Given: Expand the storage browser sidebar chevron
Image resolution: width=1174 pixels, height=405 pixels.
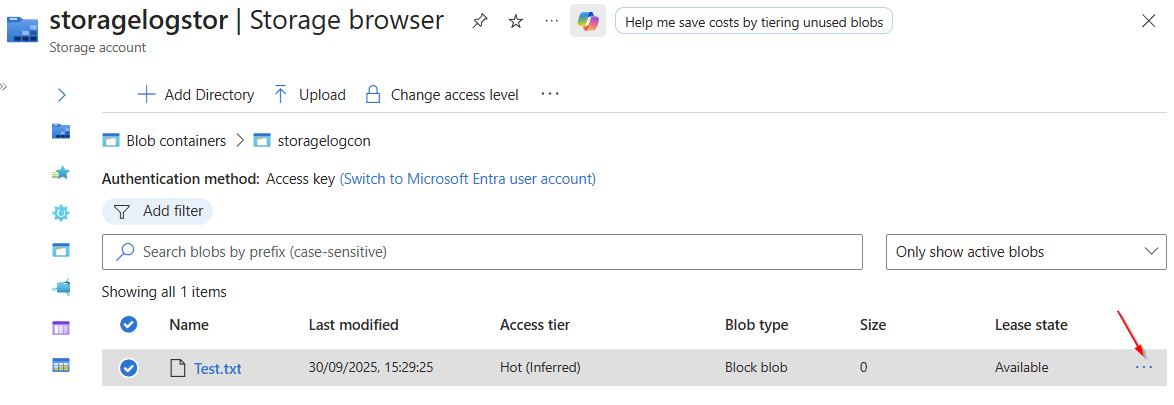Looking at the screenshot, I should (x=61, y=95).
